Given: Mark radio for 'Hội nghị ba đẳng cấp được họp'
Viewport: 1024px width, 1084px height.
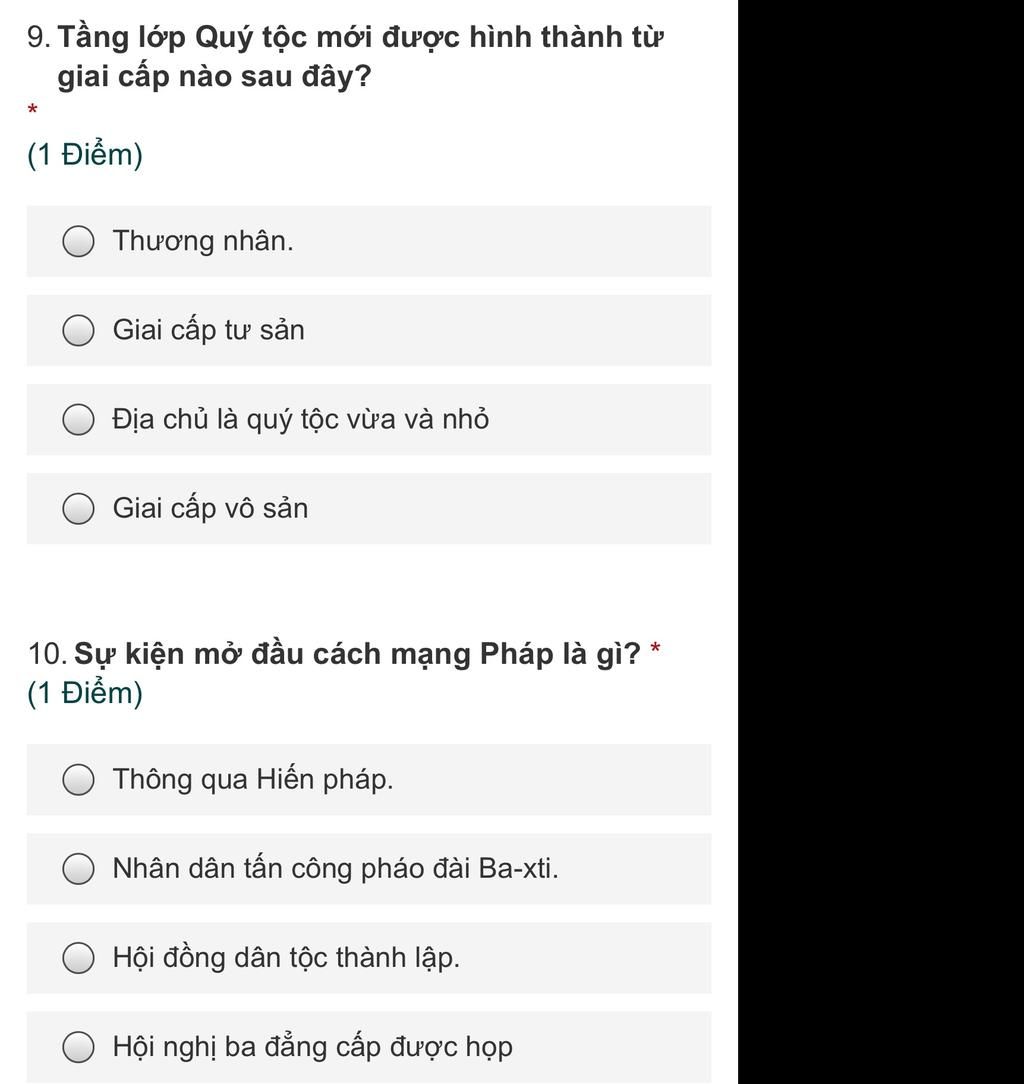Looking at the screenshot, I should click(78, 1047).
